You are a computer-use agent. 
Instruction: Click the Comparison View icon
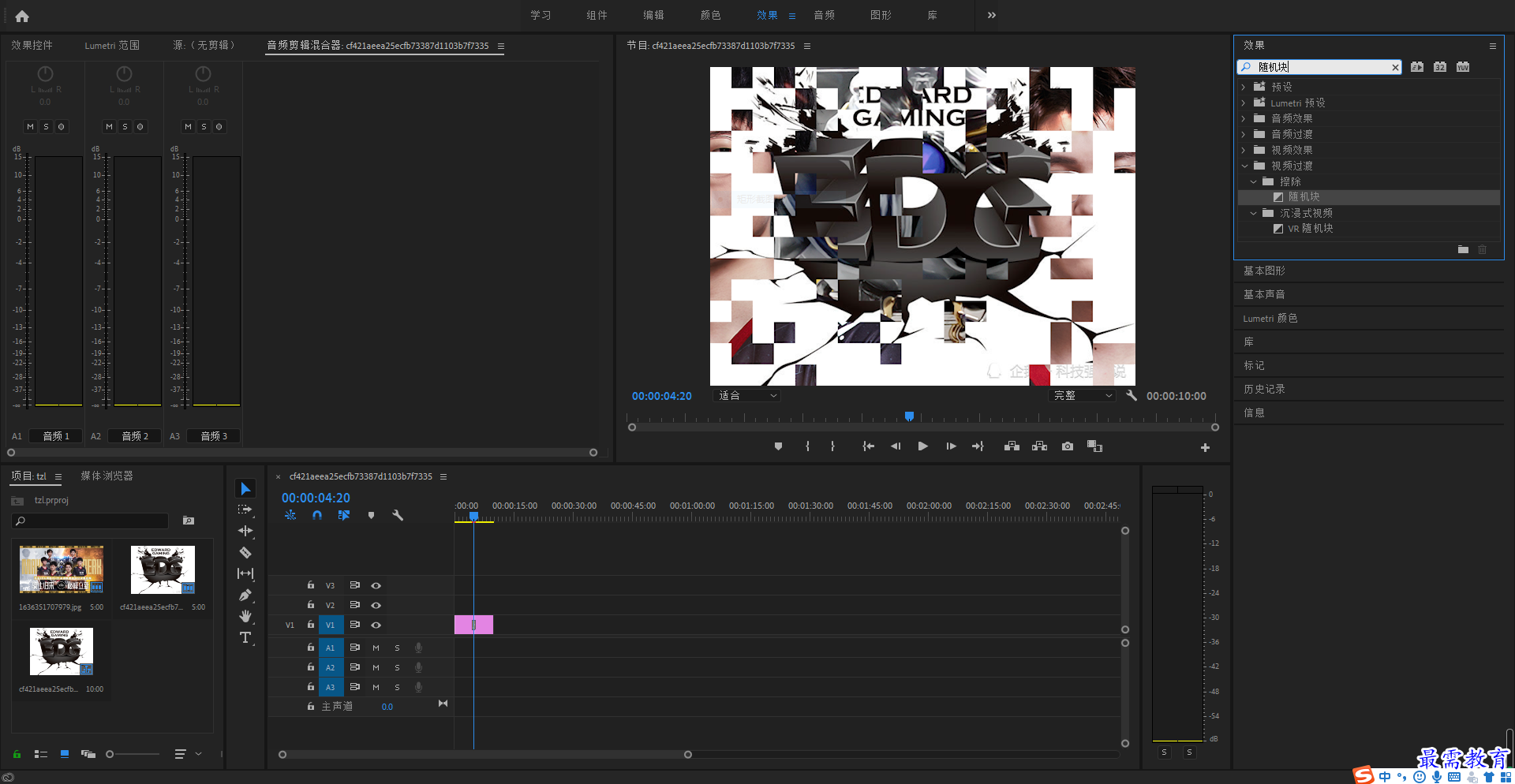point(1094,446)
